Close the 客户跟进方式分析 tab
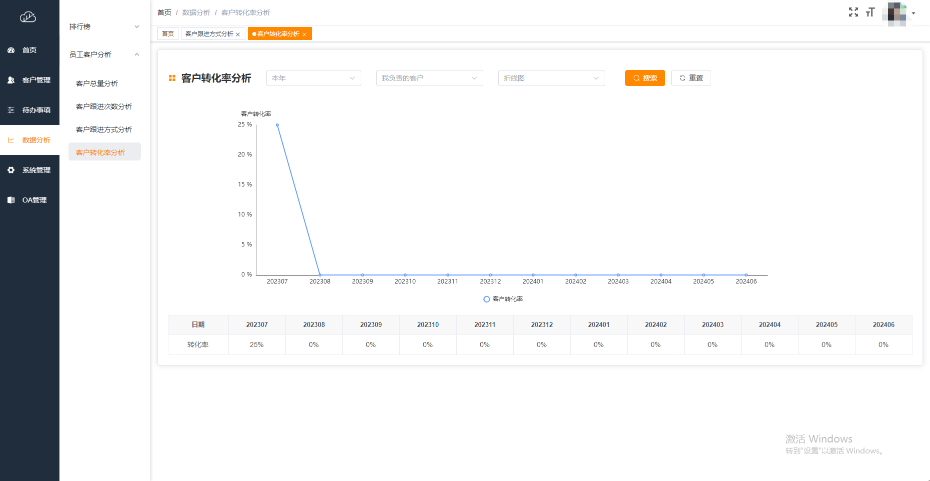The image size is (930, 481). click(x=237, y=34)
